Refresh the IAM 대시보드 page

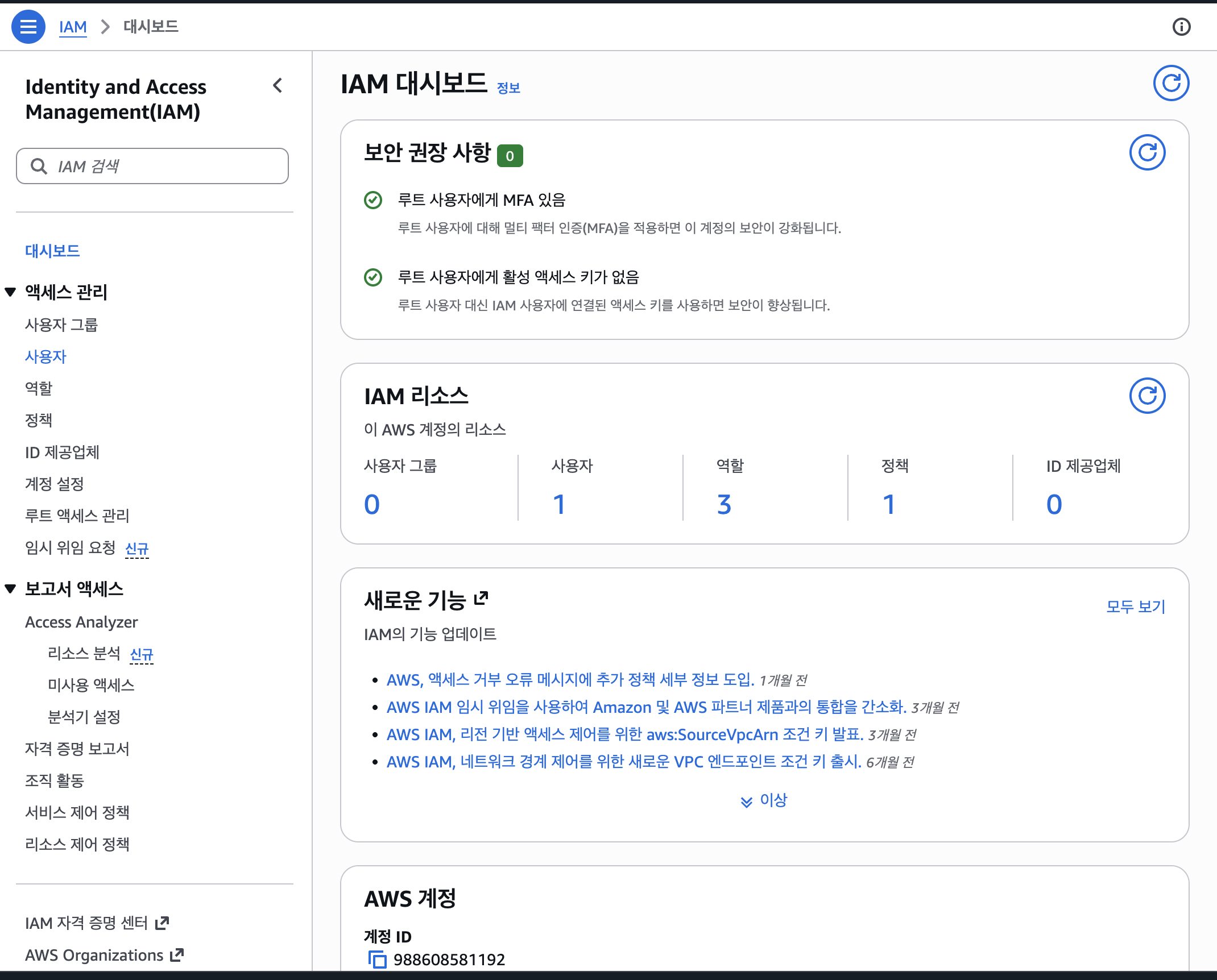point(1171,83)
